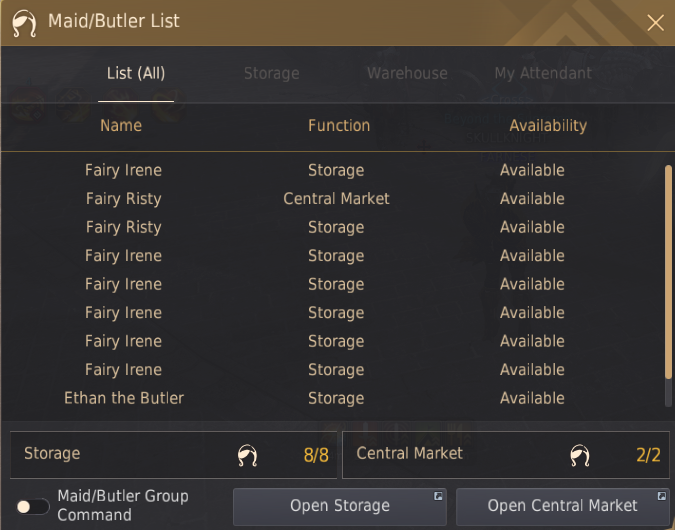Click the maid icon in Central Market counter
Screen dimensions: 675x530
click(580, 456)
